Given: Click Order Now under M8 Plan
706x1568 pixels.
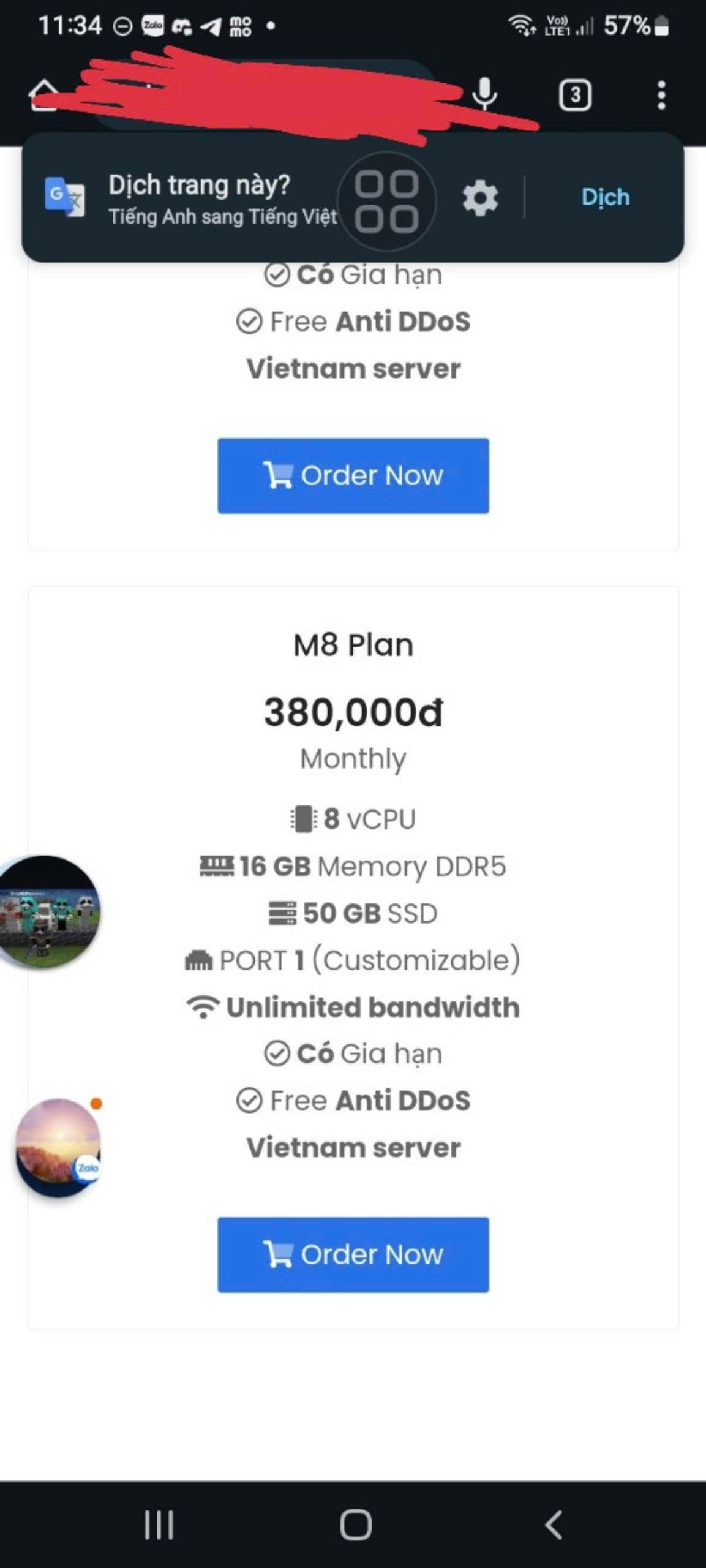Looking at the screenshot, I should tap(353, 1254).
